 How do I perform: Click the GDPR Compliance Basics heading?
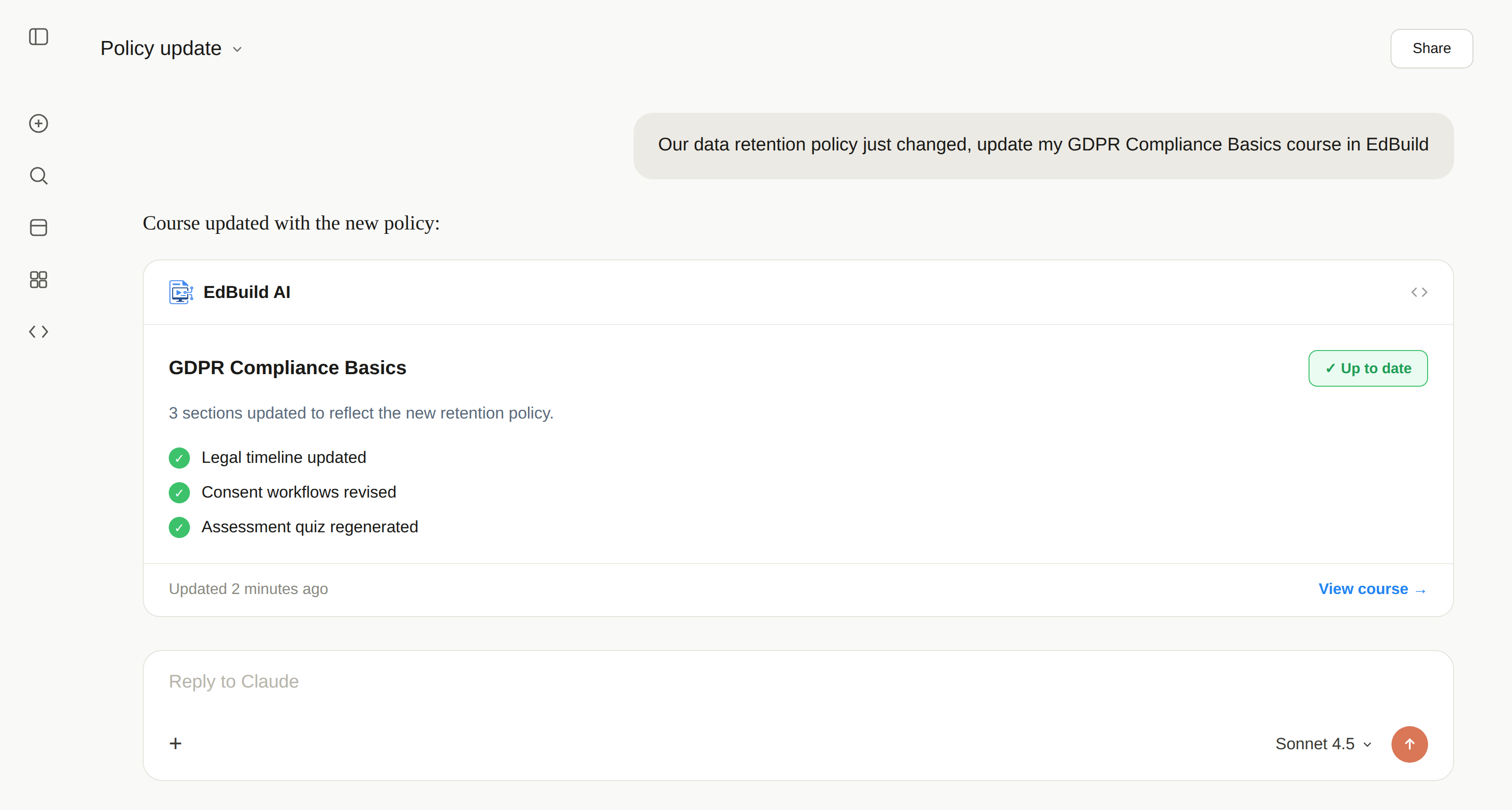(287, 367)
